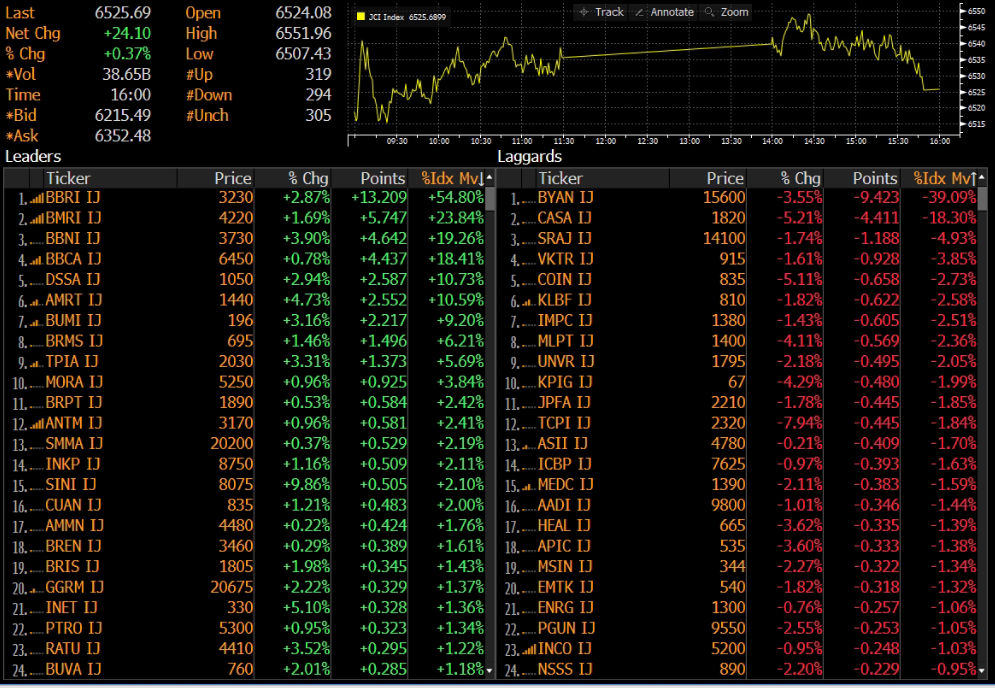Open the DSSA IJ ticker
Viewport: 995px width, 688px height.
pyautogui.click(x=73, y=280)
